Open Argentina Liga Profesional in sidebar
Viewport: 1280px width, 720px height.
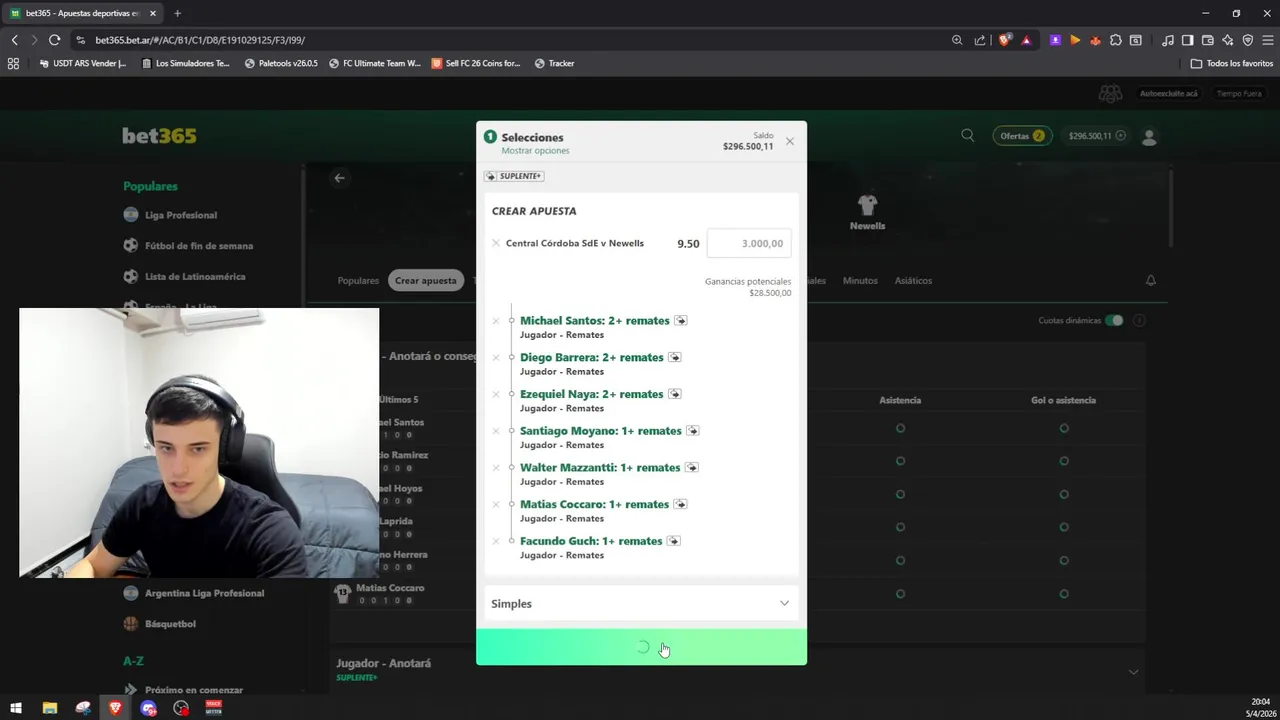click(204, 593)
